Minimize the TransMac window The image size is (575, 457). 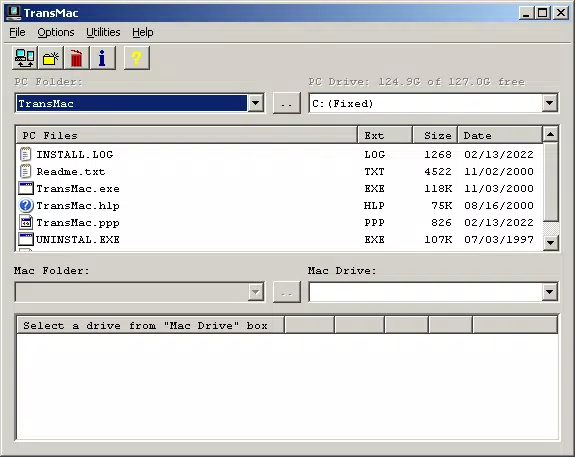(x=527, y=13)
